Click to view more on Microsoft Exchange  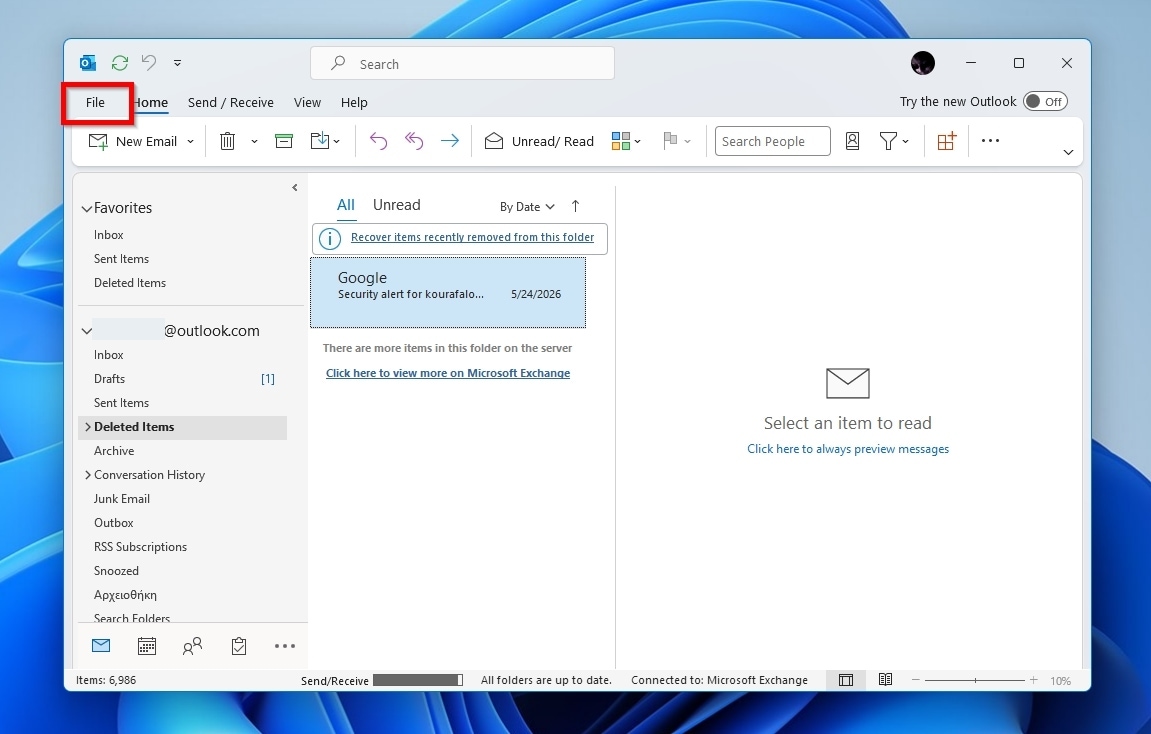[448, 373]
